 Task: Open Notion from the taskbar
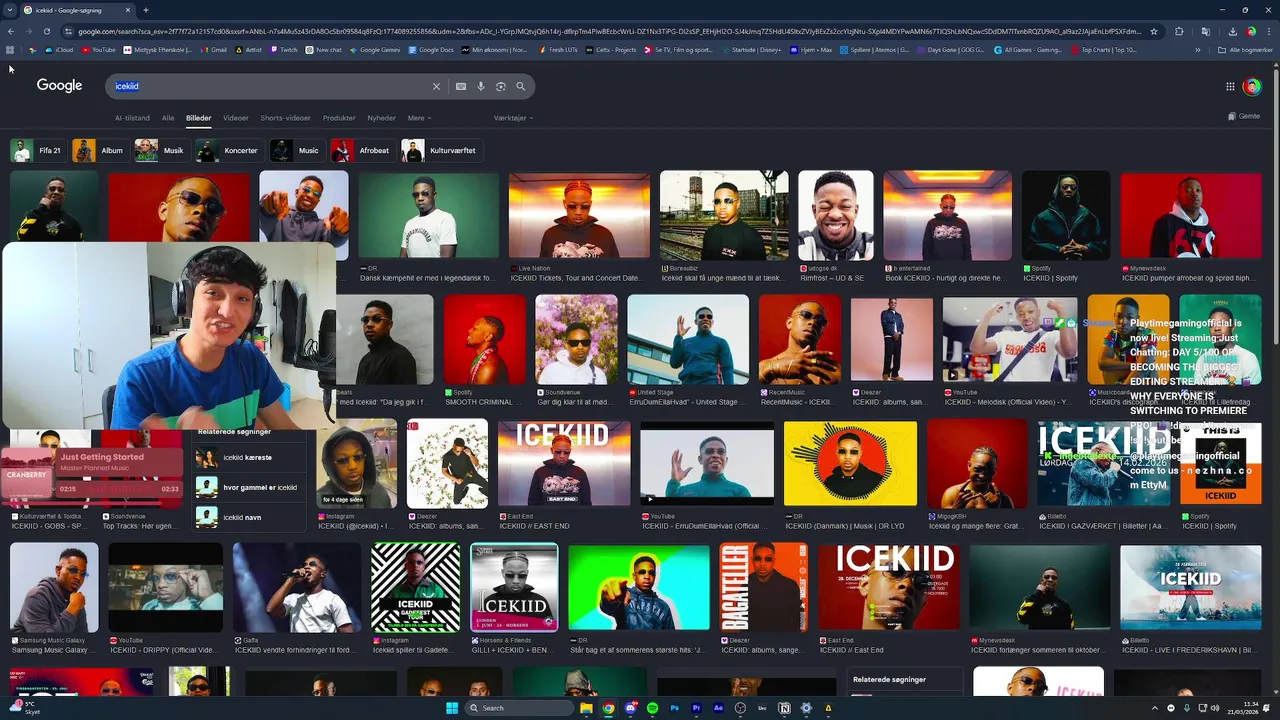tap(784, 708)
